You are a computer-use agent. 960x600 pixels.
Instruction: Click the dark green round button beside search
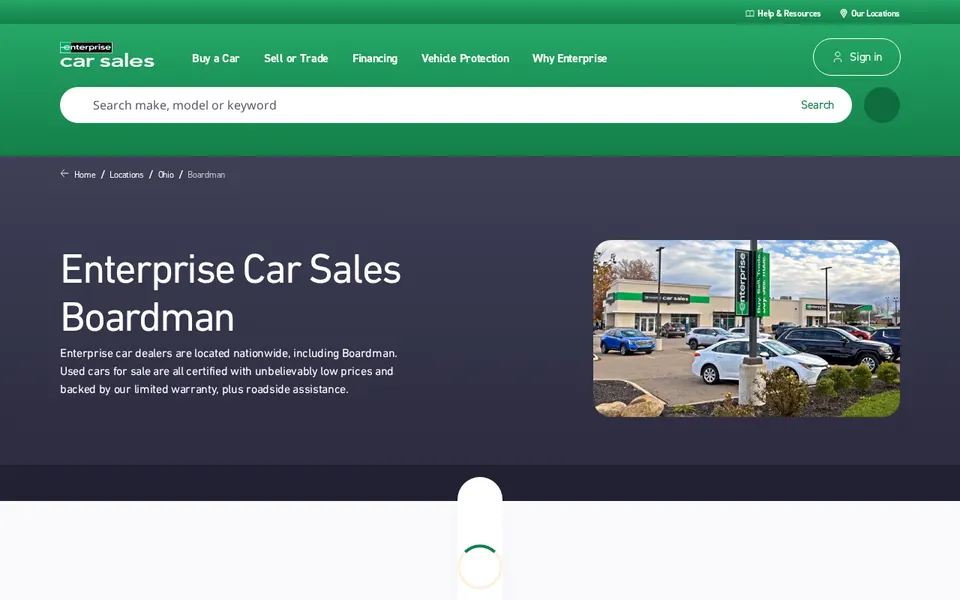point(882,105)
